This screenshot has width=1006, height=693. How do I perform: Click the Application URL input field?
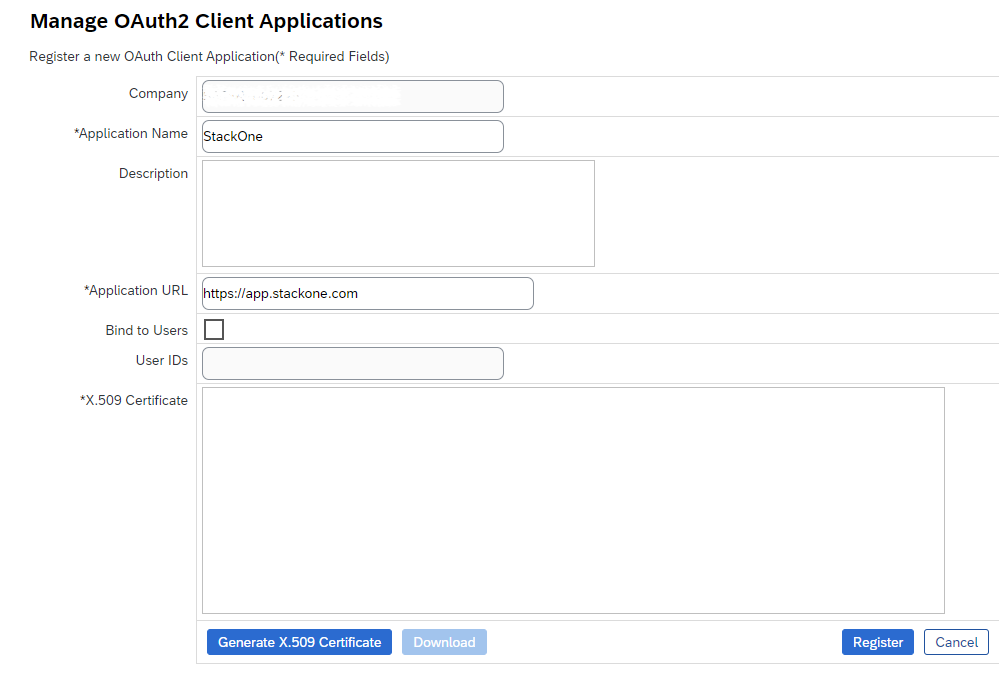coord(367,293)
